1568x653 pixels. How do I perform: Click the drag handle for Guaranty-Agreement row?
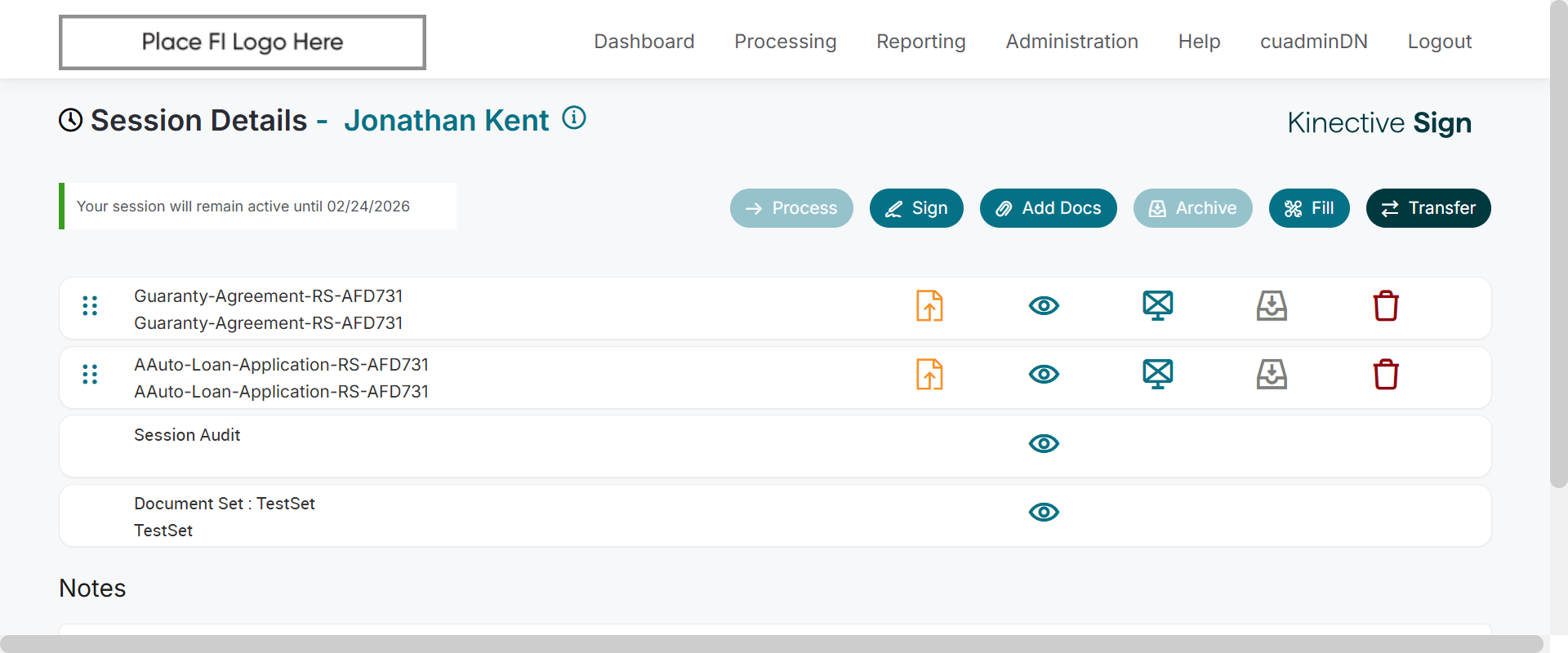[90, 306]
